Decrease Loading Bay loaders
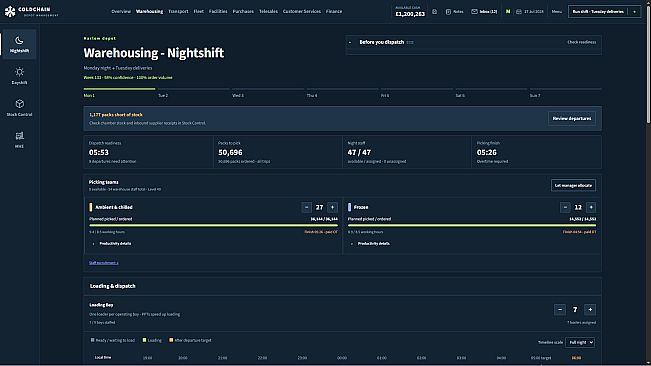Image resolution: width=651 pixels, height=366 pixels. [x=560, y=310]
